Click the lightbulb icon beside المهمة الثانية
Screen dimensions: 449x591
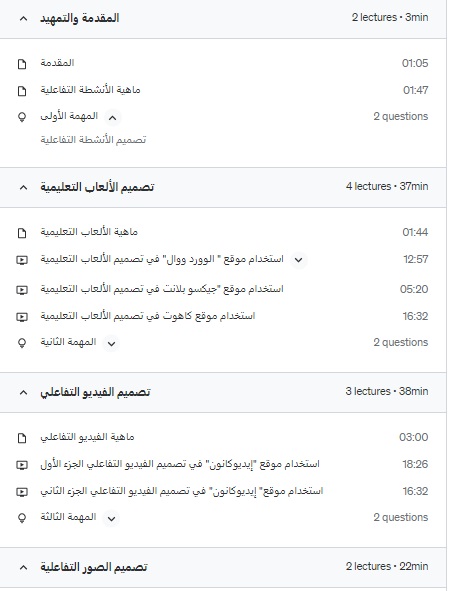[22, 343]
